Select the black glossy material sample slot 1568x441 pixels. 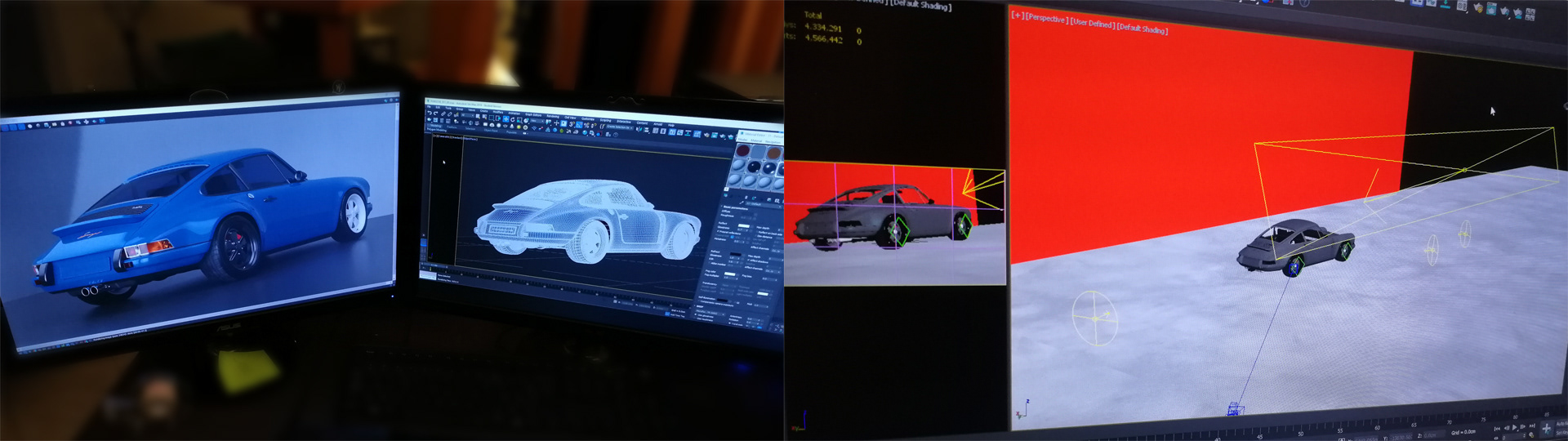pyautogui.click(x=755, y=167)
